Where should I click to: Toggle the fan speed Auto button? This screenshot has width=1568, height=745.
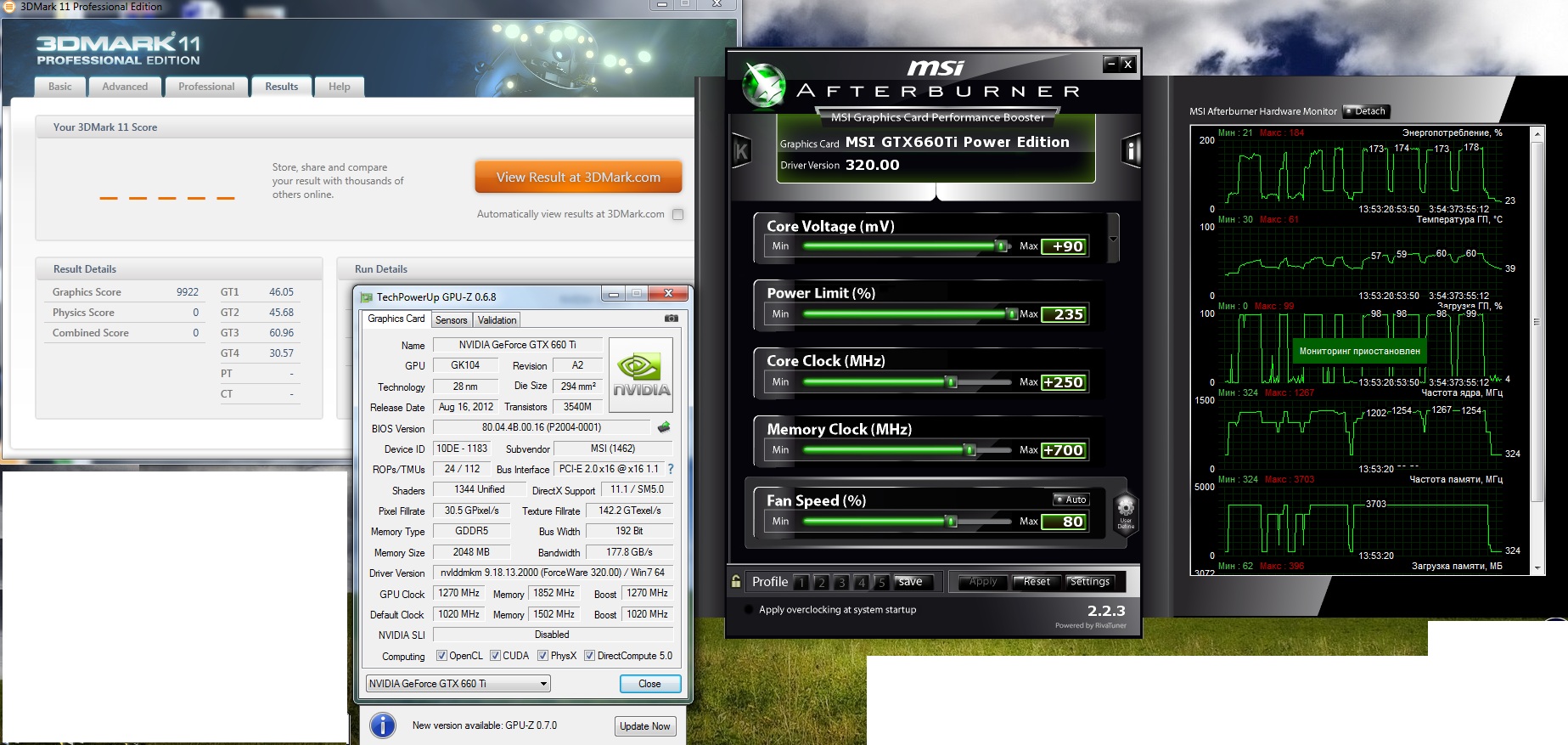[x=1071, y=499]
